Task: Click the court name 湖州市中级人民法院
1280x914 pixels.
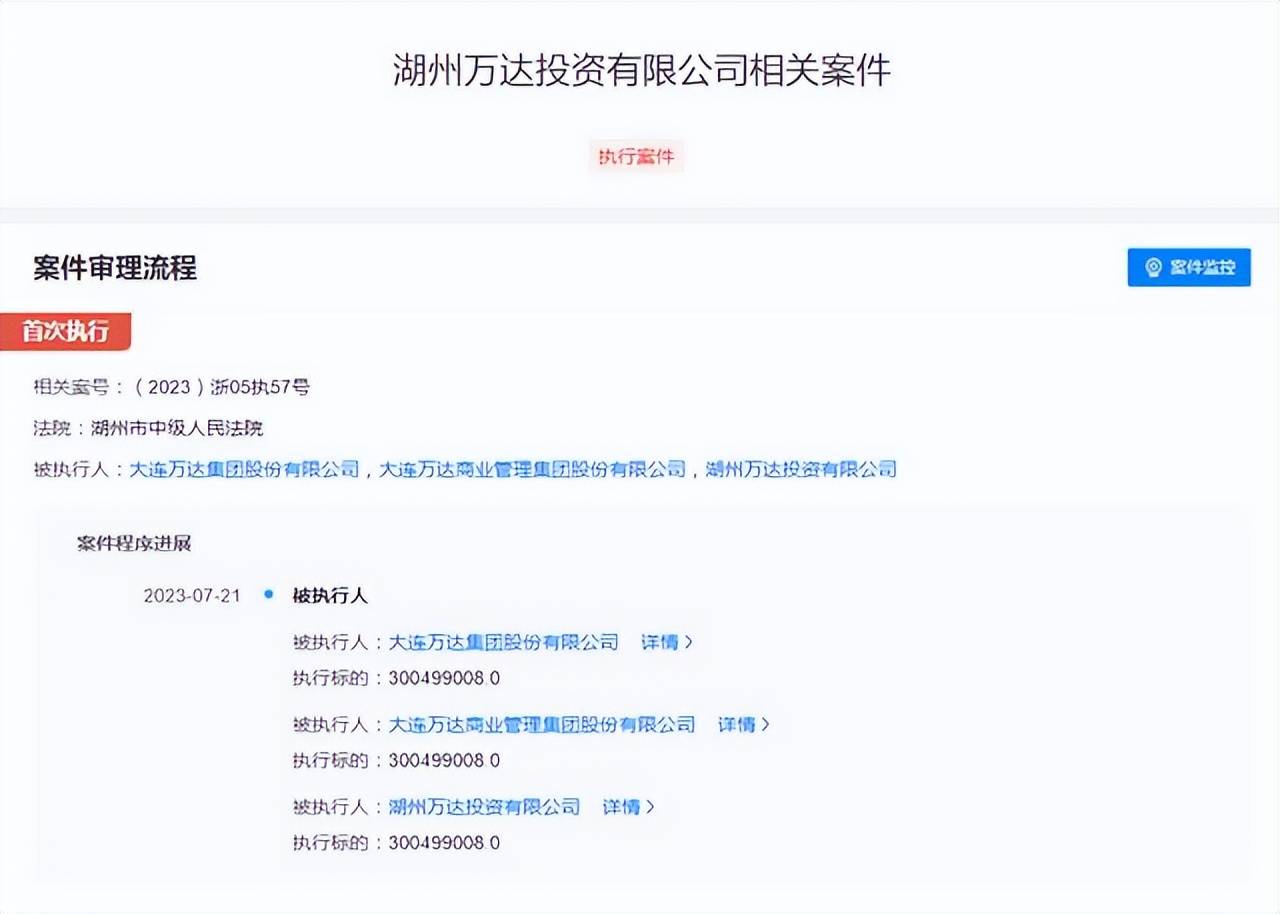Action: (177, 428)
